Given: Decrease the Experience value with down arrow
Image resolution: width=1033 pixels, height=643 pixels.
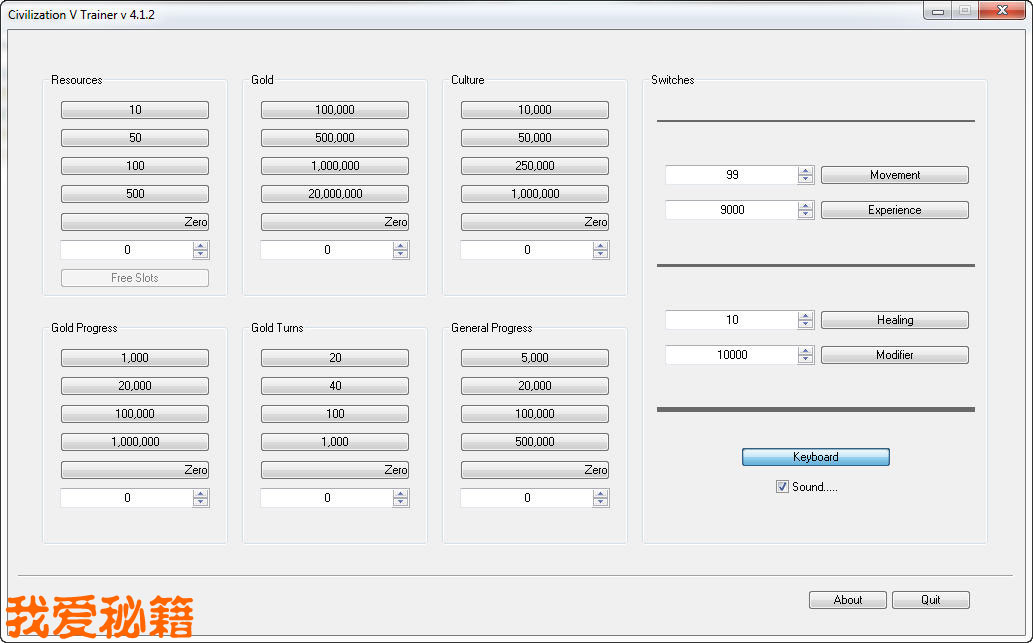Looking at the screenshot, I should point(806,215).
